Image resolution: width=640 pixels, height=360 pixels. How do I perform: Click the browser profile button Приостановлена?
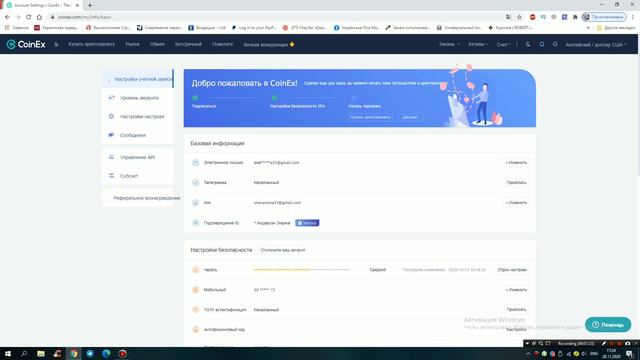[x=604, y=17]
